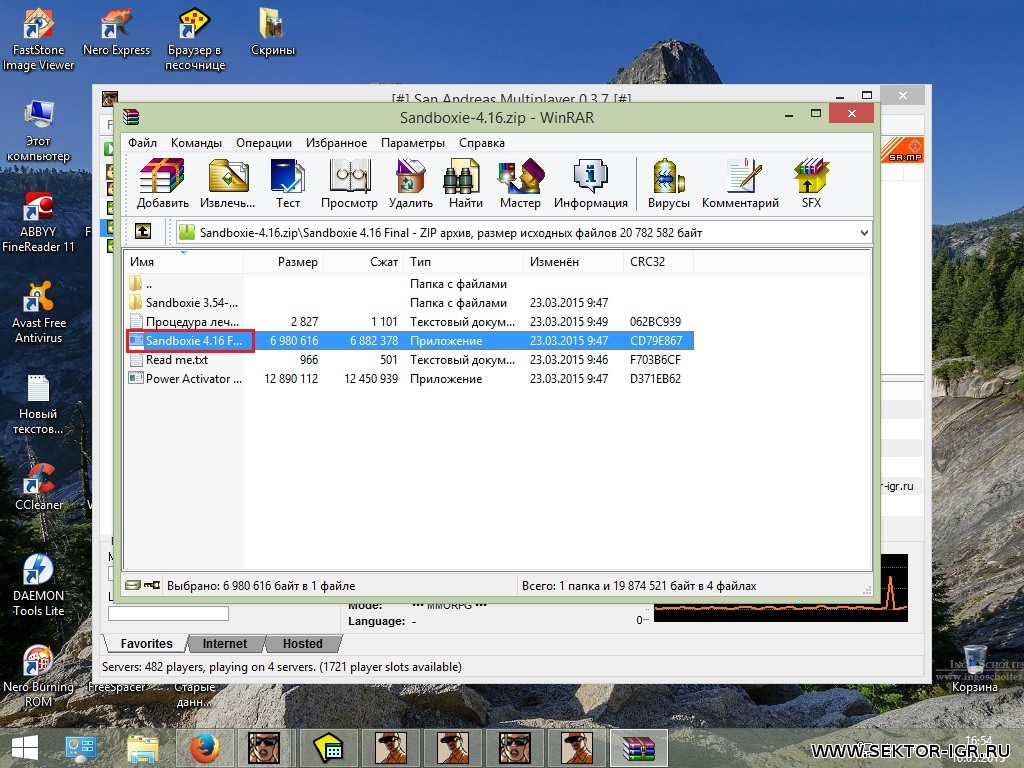This screenshot has height=768, width=1024.
Task: Select Avast Free Antivirus desktop icon
Action: click(x=39, y=312)
